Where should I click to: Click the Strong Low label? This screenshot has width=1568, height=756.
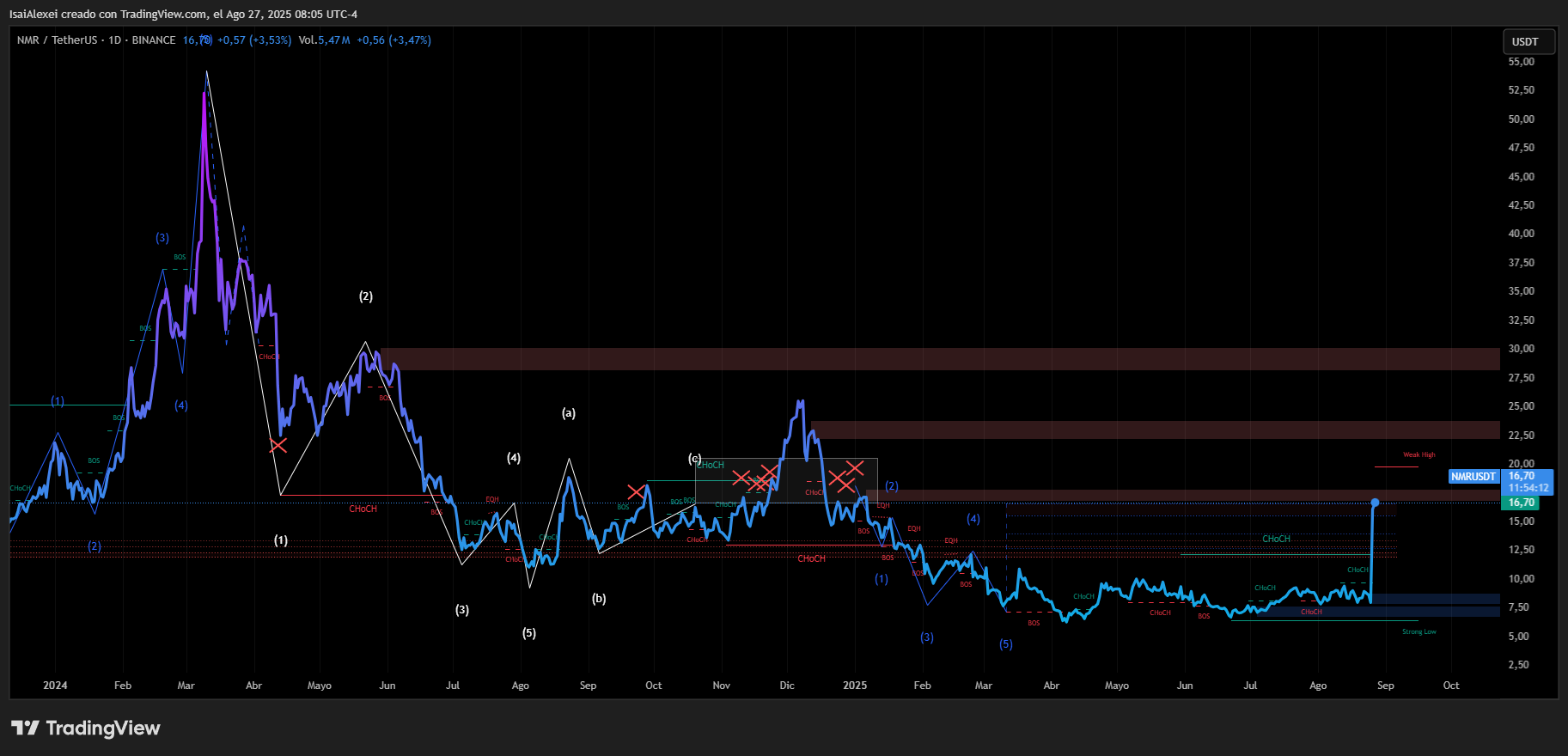1419,631
